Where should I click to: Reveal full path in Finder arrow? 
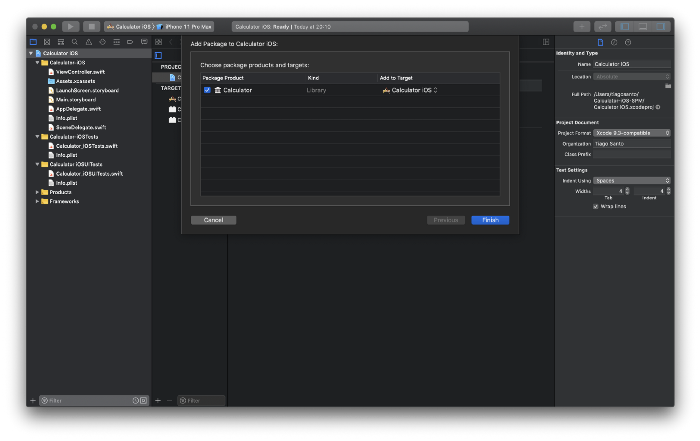click(x=658, y=107)
